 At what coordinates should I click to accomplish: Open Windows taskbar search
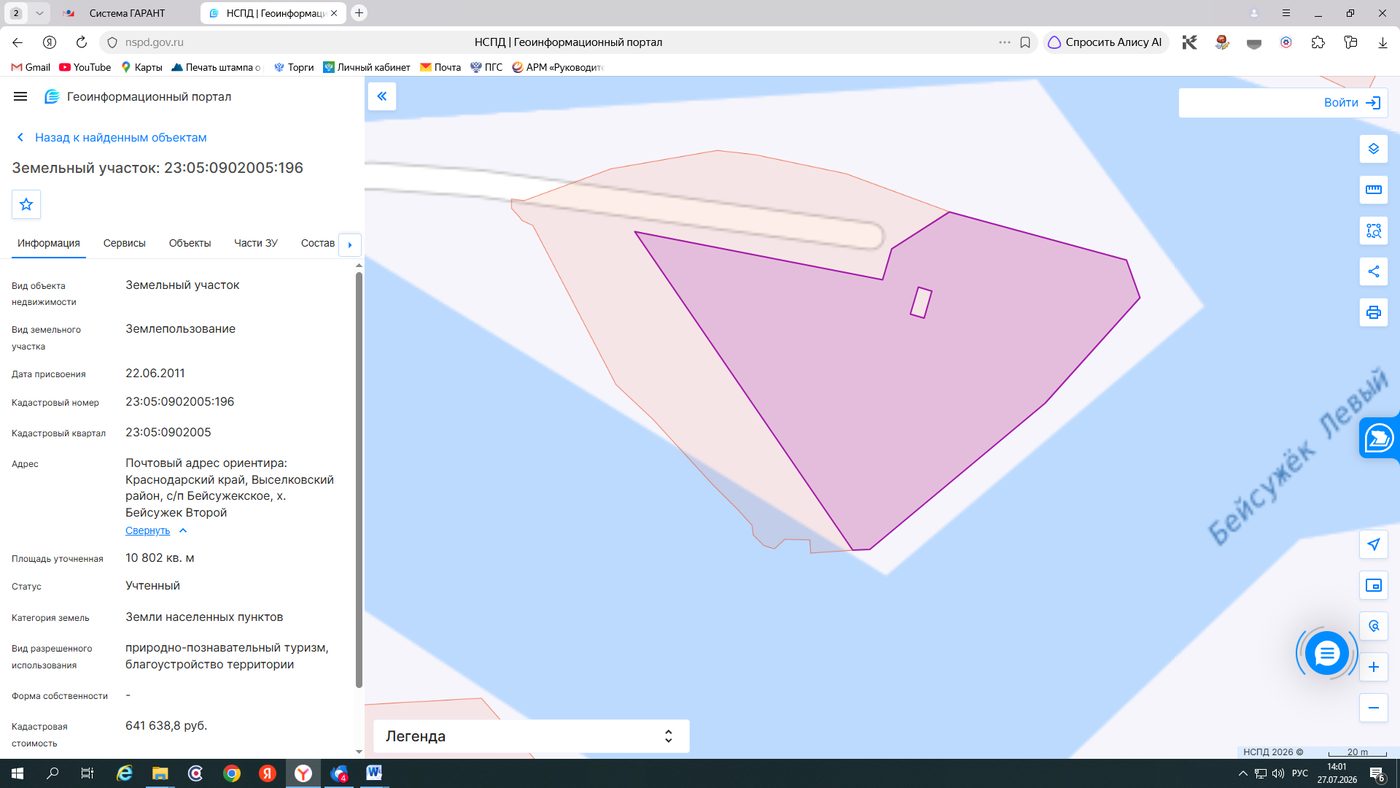[53, 773]
